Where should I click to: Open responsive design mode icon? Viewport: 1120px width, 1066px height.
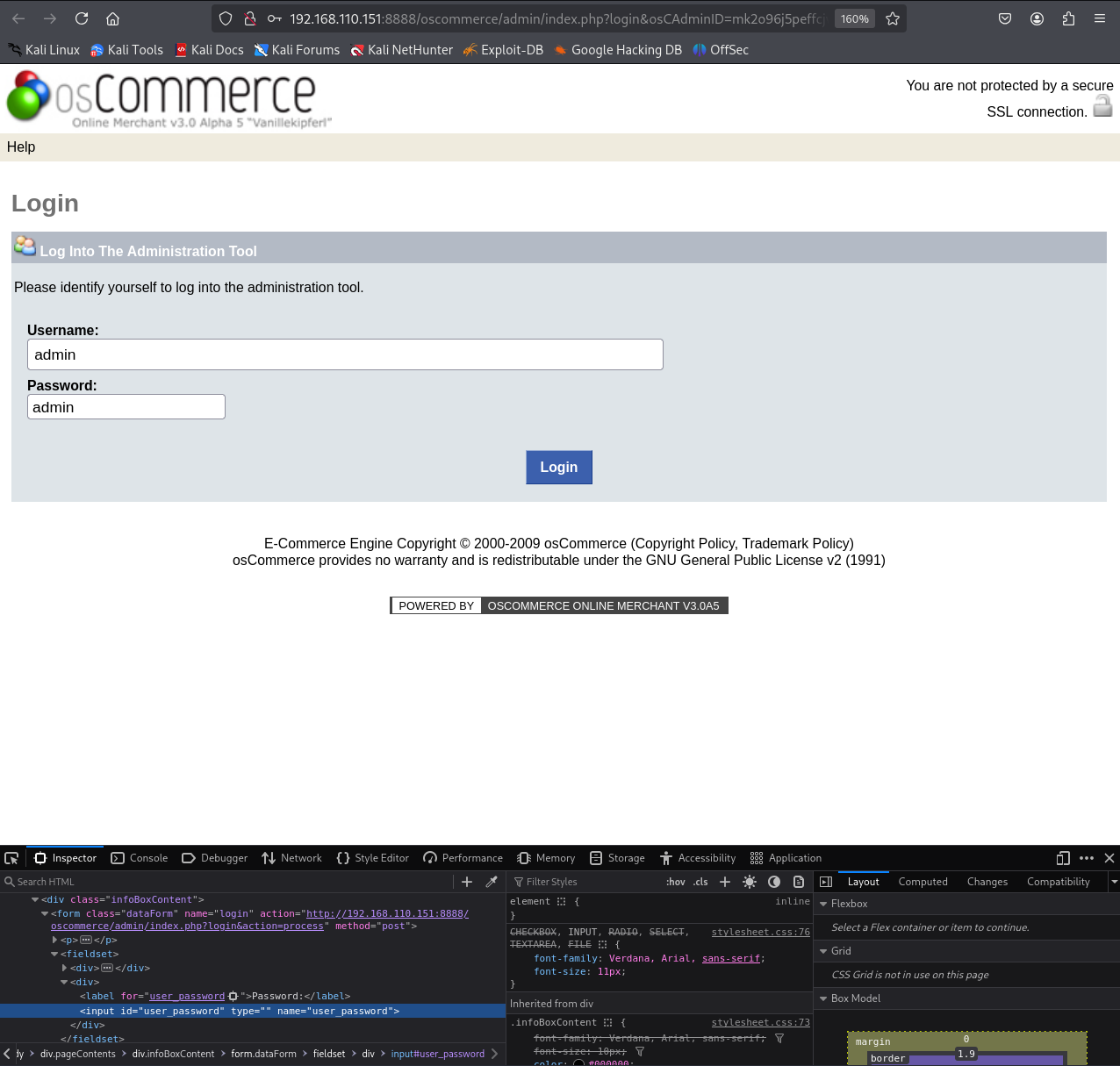point(1063,858)
